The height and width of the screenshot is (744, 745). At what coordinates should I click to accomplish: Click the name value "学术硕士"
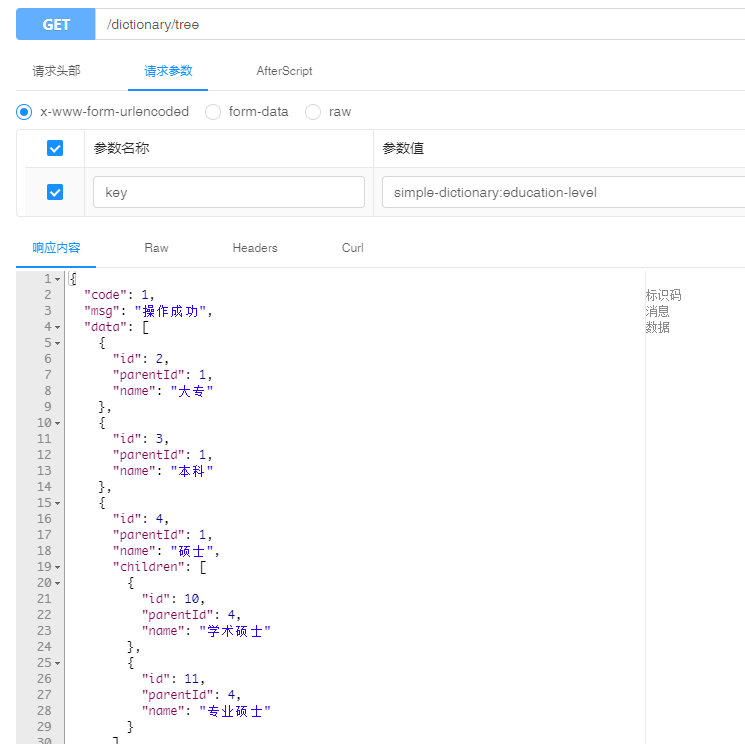(235, 631)
